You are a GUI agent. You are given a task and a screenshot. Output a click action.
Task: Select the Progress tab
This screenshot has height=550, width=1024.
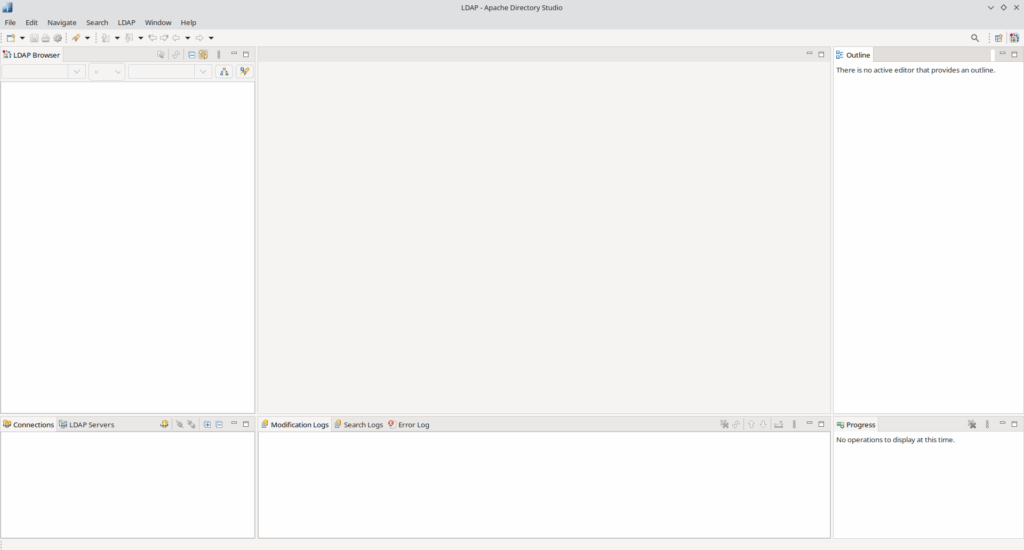click(856, 425)
